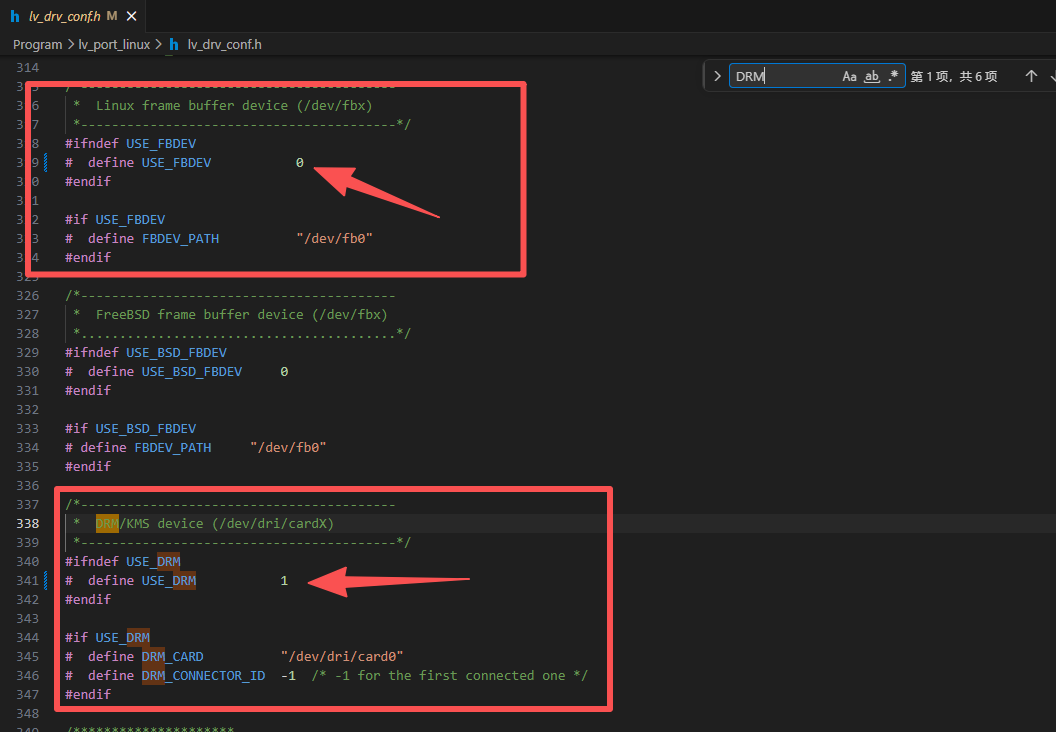Click the "#ifndef USE_FBDEV" line
This screenshot has width=1056, height=732.
pyautogui.click(x=131, y=143)
